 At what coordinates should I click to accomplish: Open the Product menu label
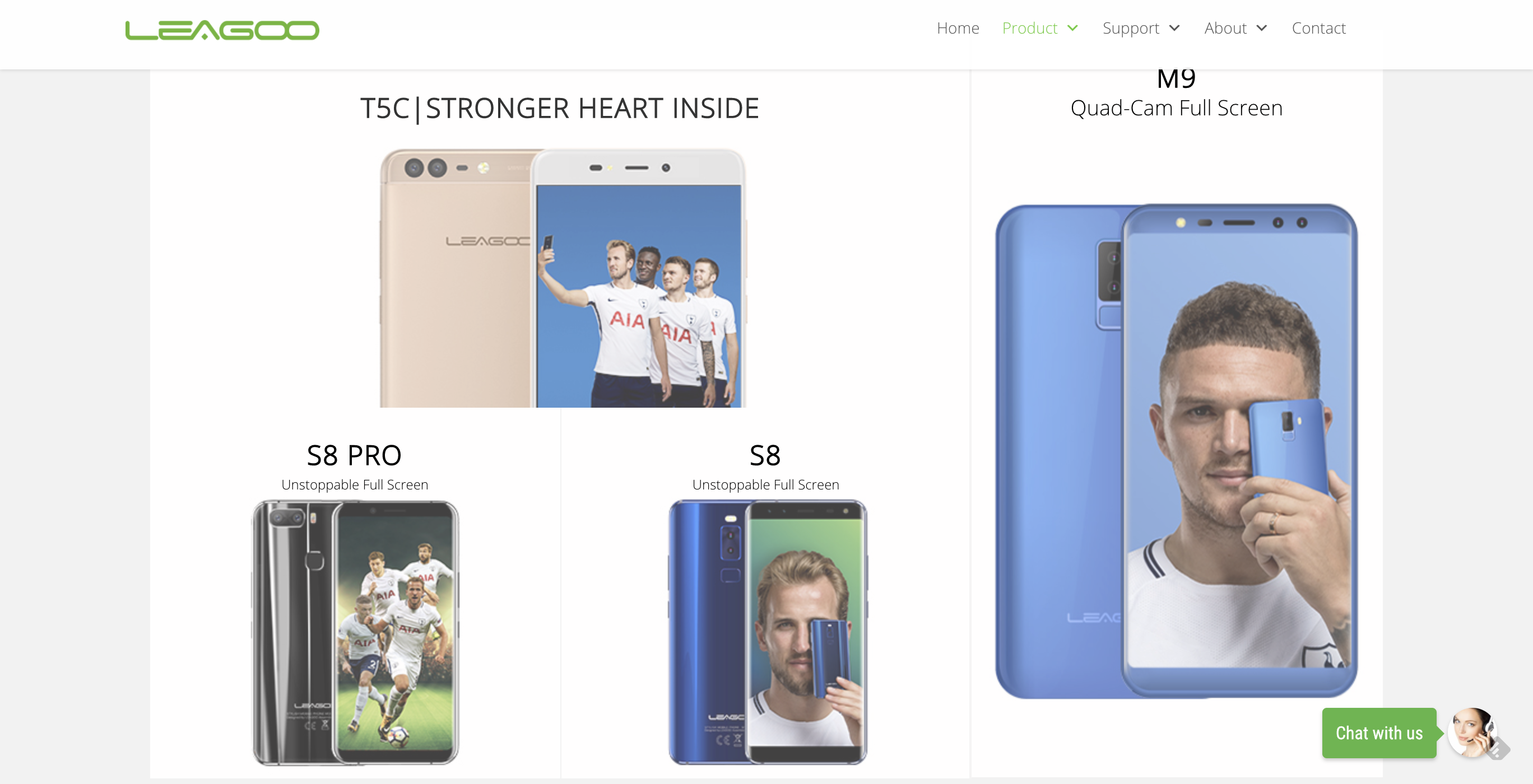[1029, 28]
